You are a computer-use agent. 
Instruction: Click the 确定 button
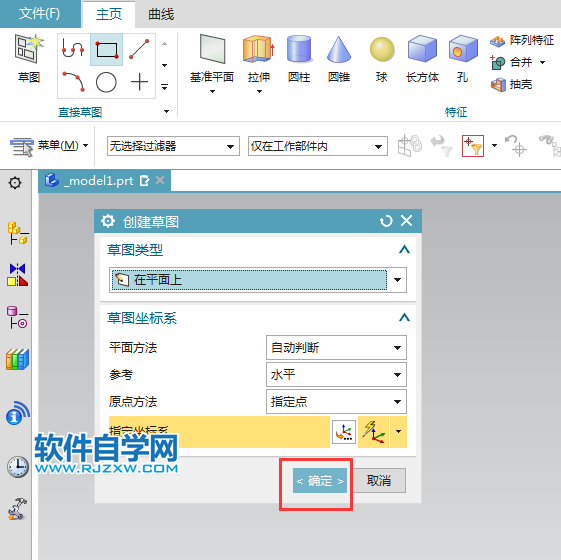[320, 481]
